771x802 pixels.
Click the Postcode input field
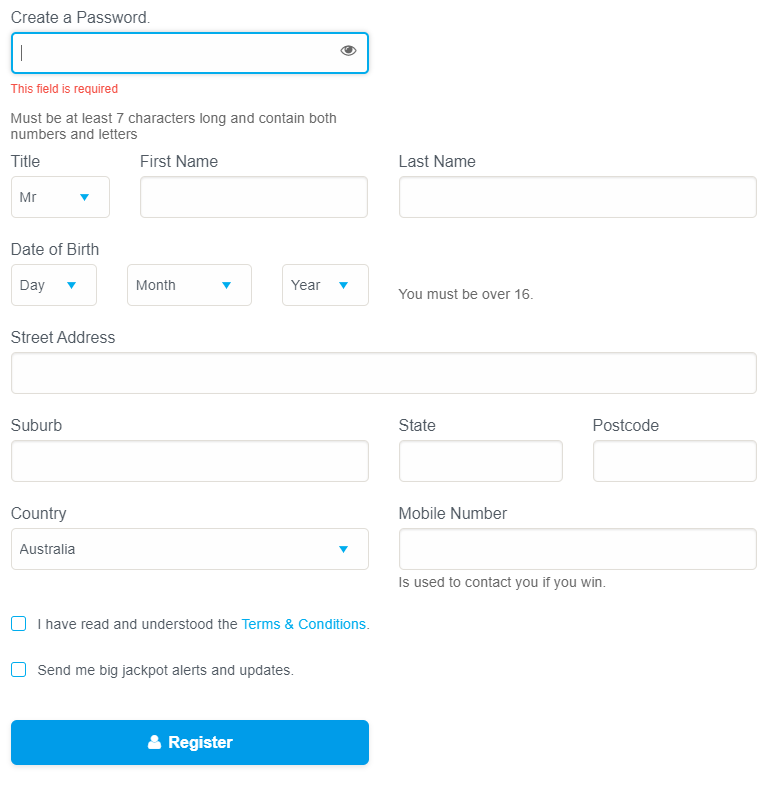pos(675,461)
